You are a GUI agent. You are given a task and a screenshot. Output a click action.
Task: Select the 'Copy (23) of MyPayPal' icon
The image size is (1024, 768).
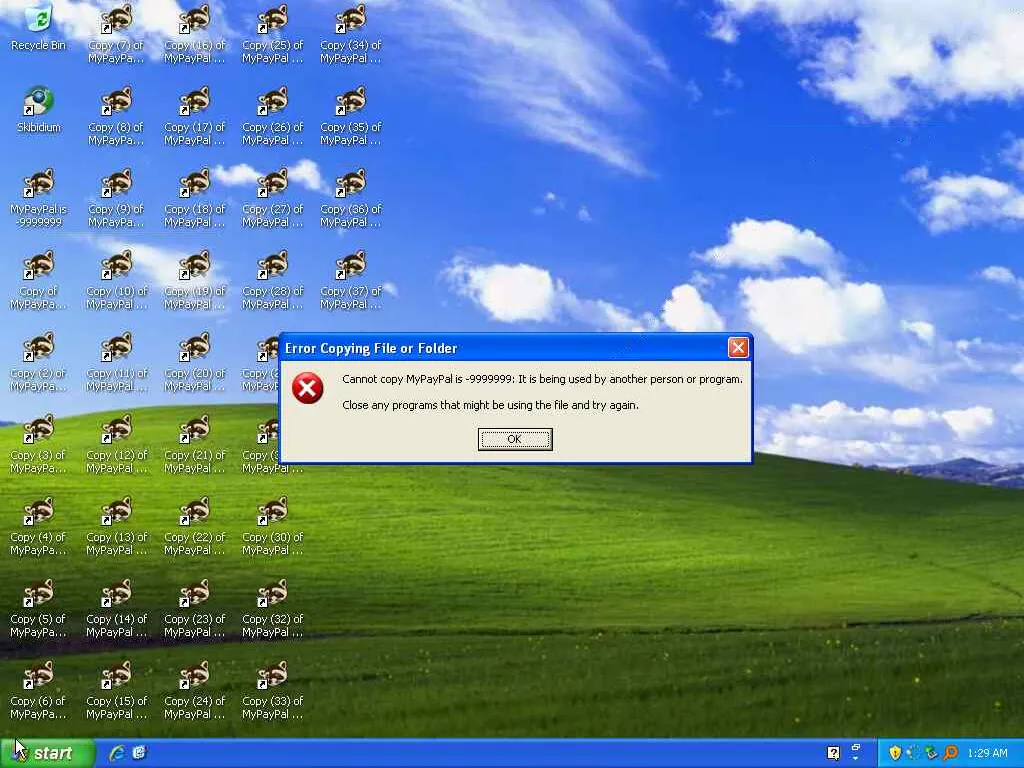coord(195,609)
